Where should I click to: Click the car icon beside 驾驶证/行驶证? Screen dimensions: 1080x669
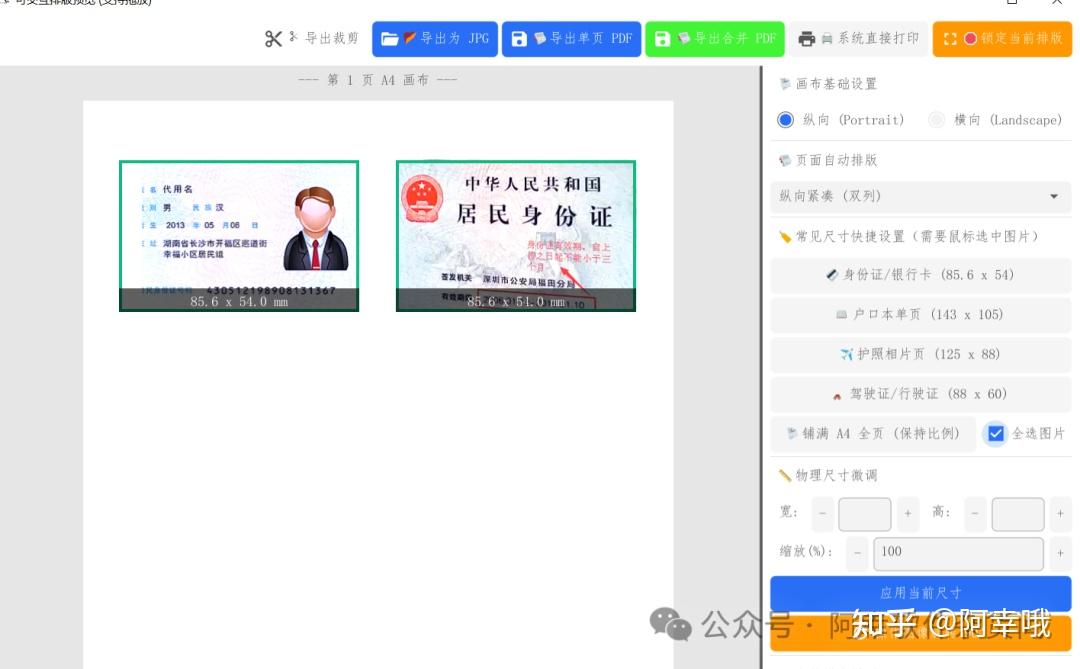(x=837, y=396)
